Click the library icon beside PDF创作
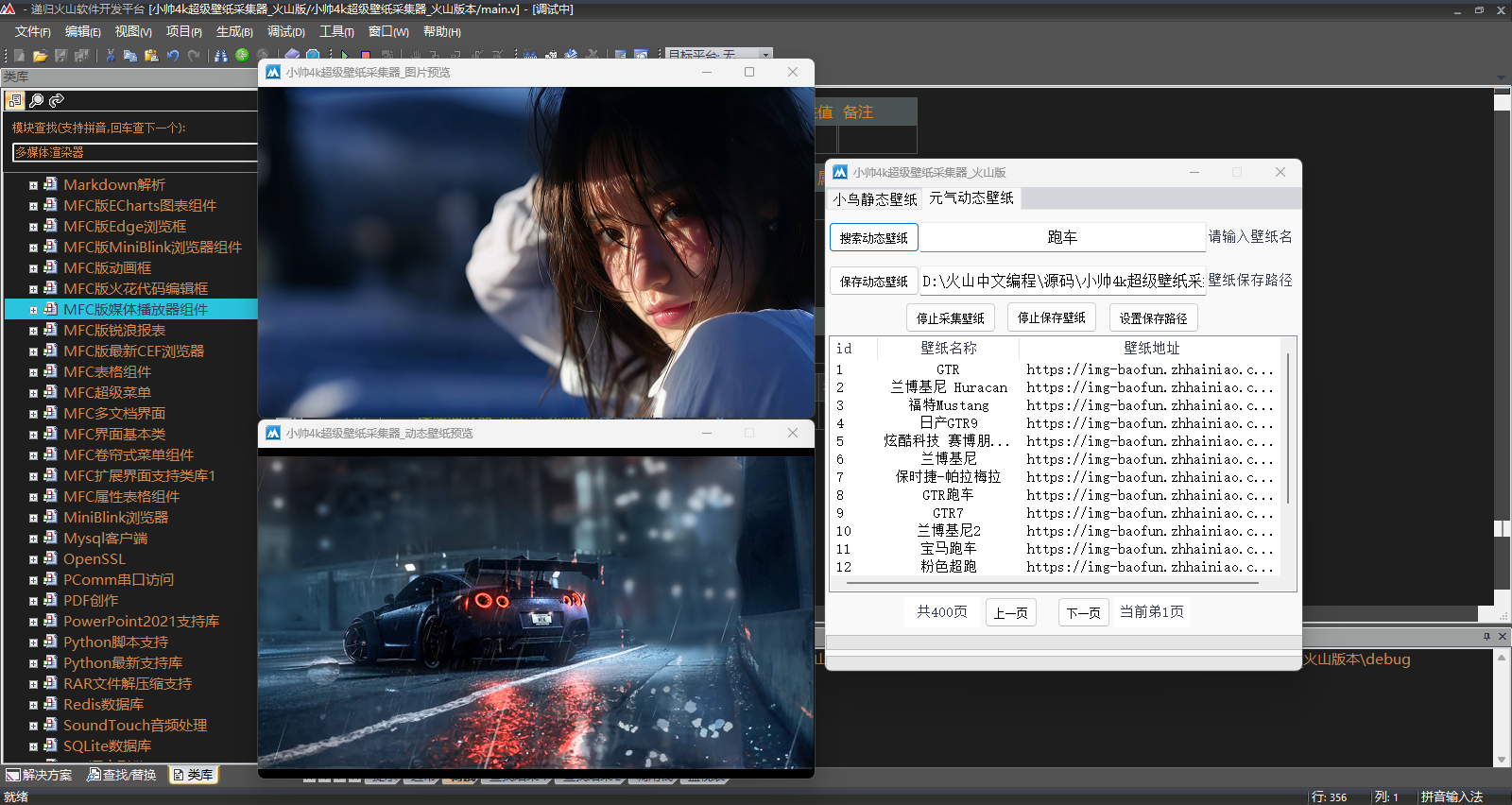This screenshot has height=805, width=1512. click(x=50, y=600)
